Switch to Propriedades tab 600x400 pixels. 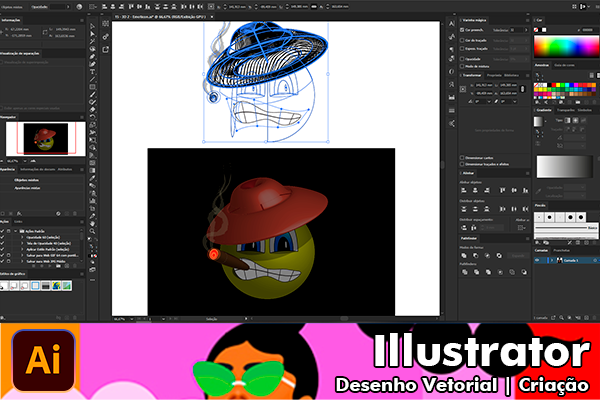click(x=494, y=75)
